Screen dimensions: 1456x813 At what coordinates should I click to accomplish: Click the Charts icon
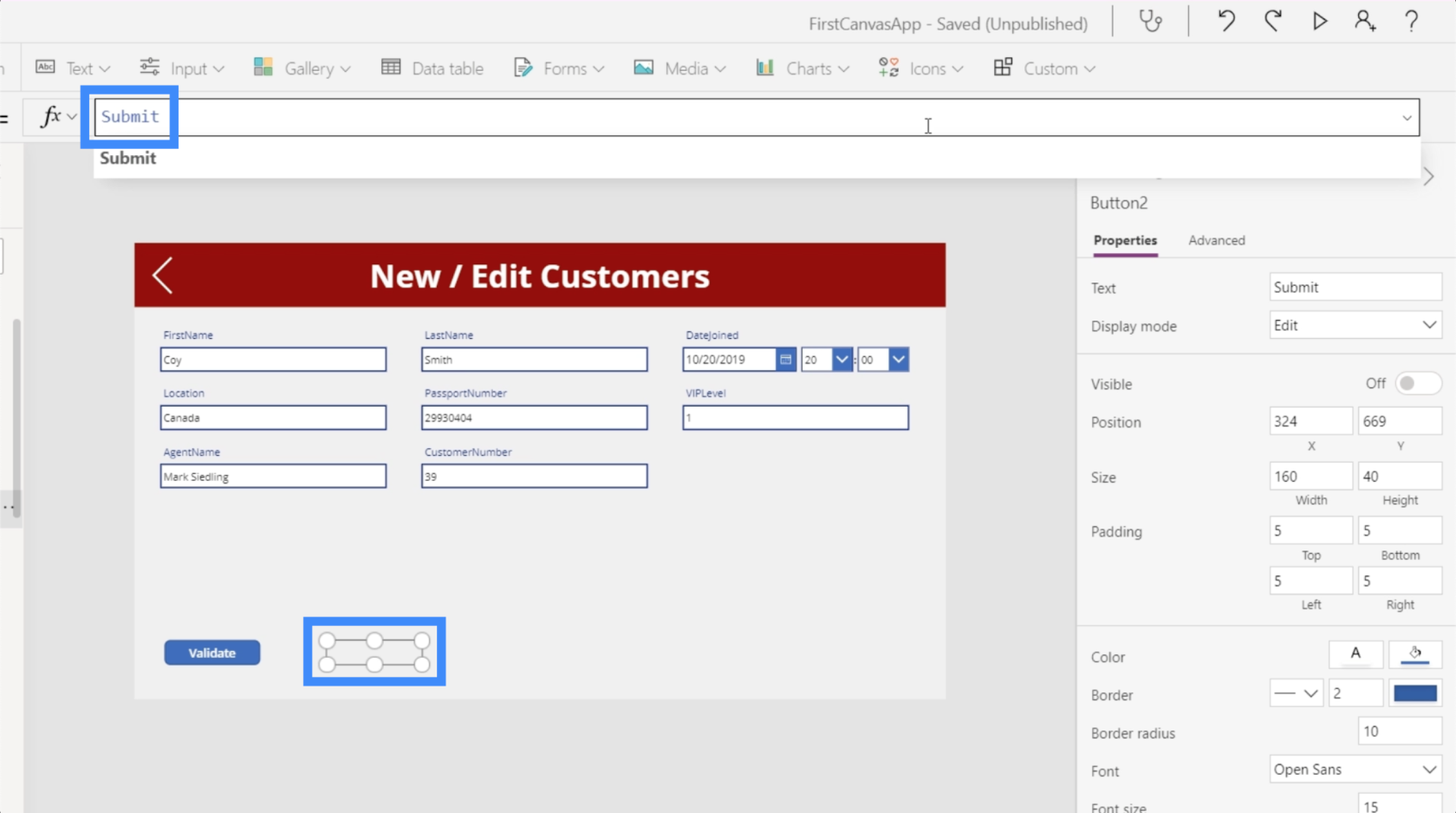pyautogui.click(x=764, y=68)
